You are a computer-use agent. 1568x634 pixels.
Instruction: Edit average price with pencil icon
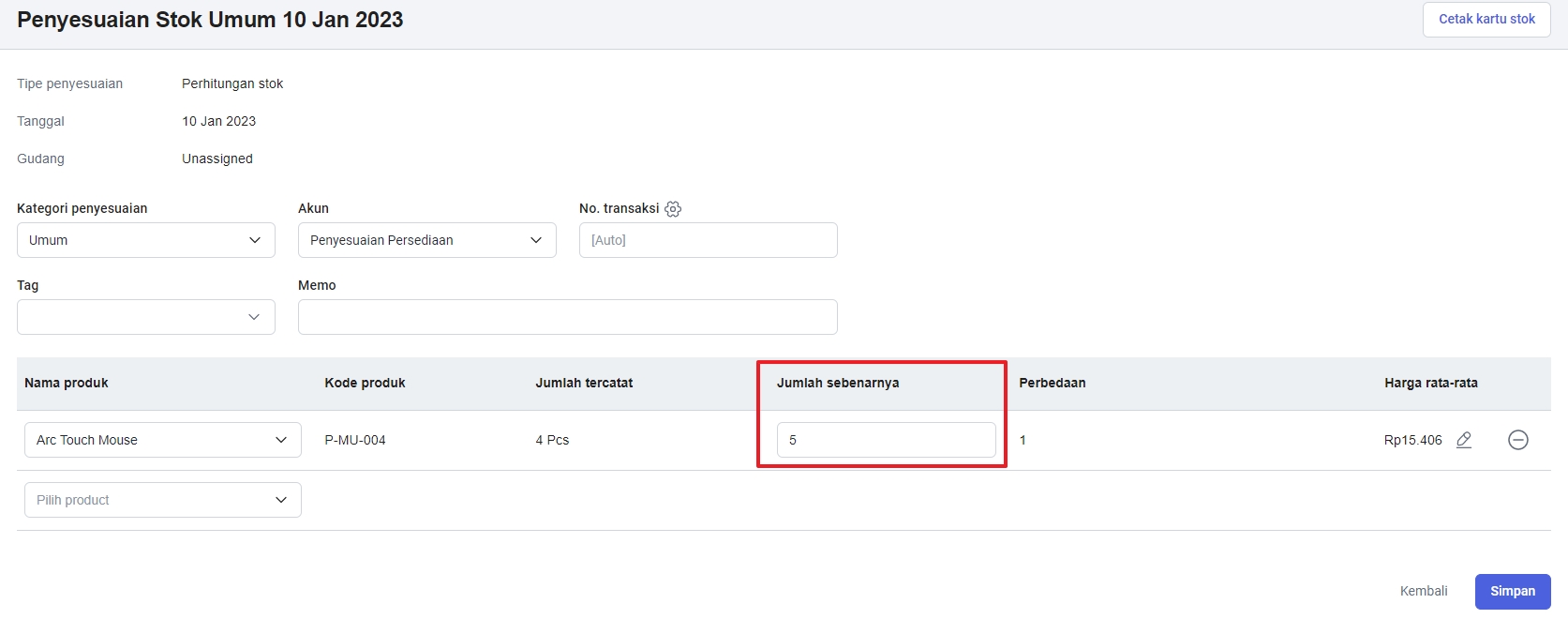tap(1464, 440)
